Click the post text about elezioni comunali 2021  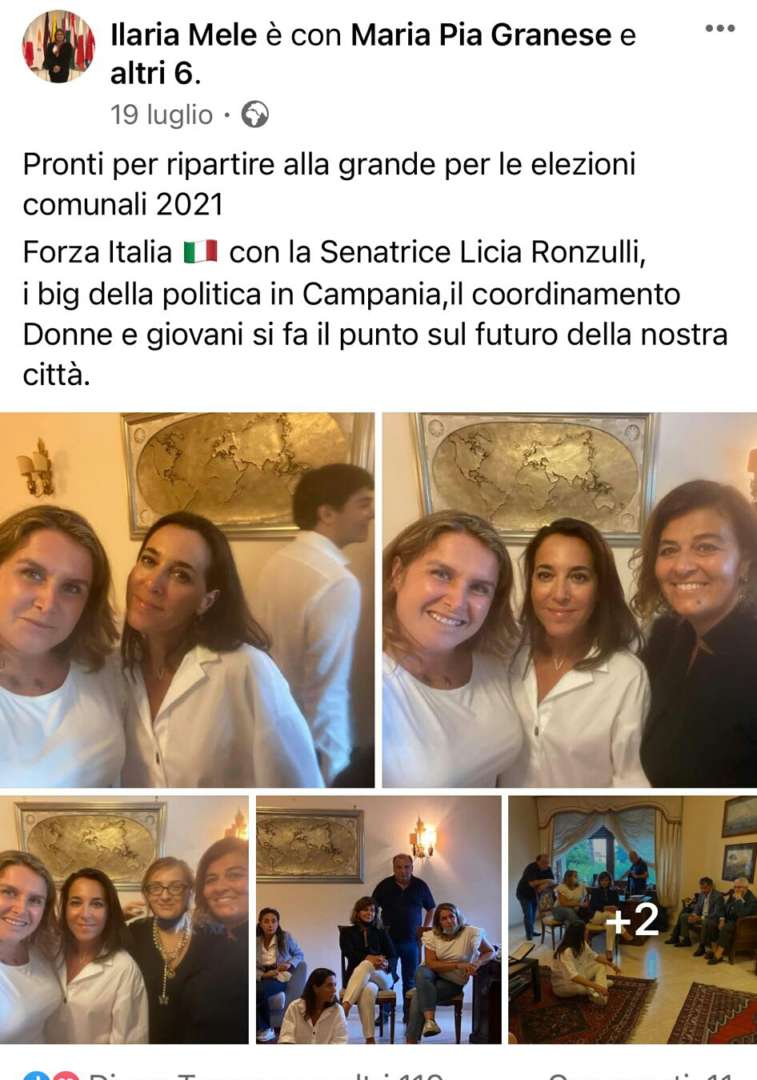tap(329, 185)
